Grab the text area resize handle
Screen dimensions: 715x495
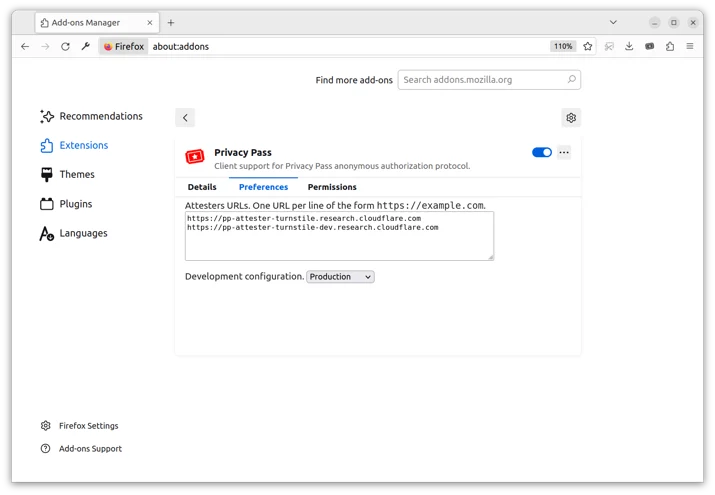pyautogui.click(x=491, y=258)
